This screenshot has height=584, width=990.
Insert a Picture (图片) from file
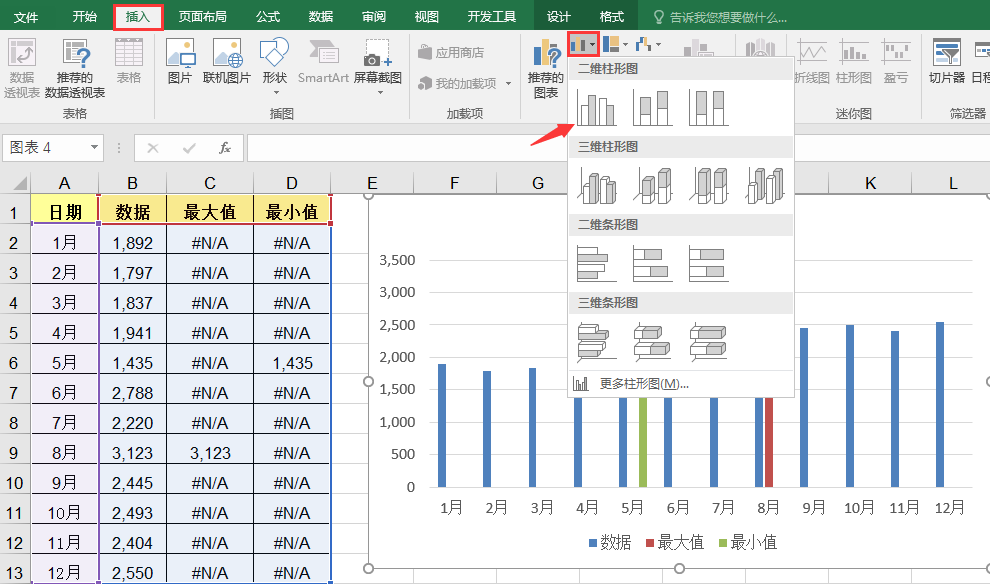click(179, 62)
